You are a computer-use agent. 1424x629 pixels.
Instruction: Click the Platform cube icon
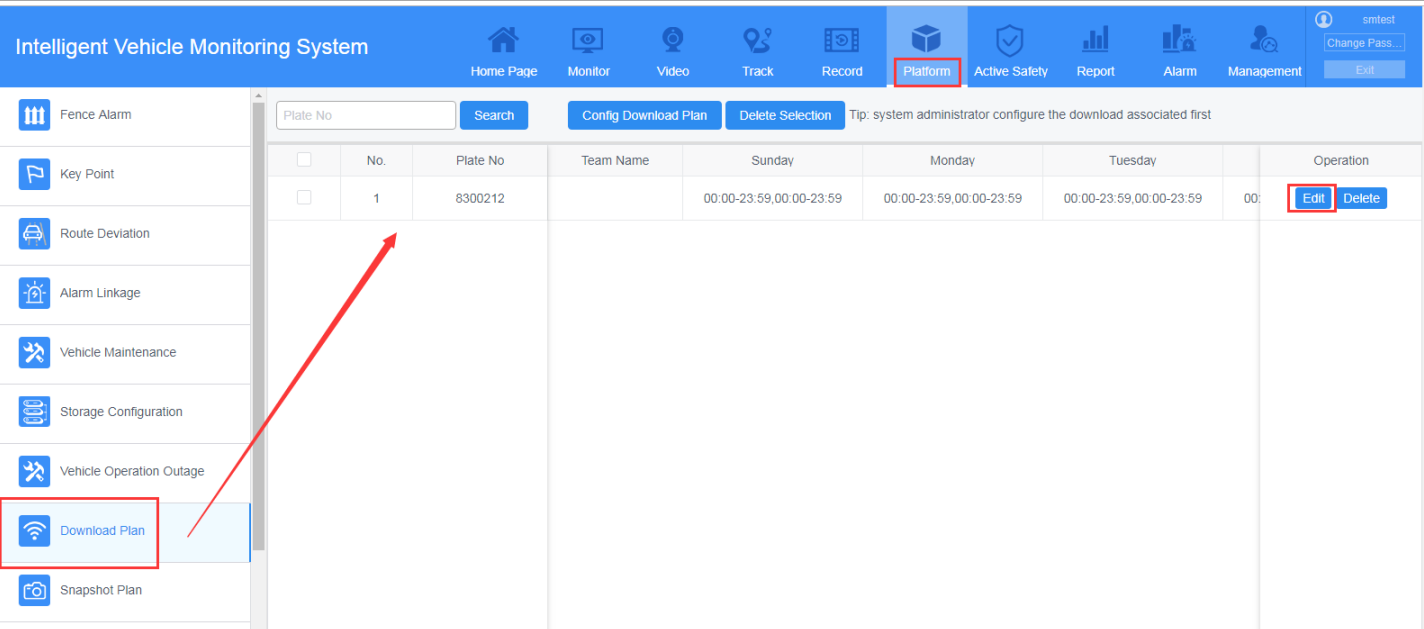(x=926, y=39)
